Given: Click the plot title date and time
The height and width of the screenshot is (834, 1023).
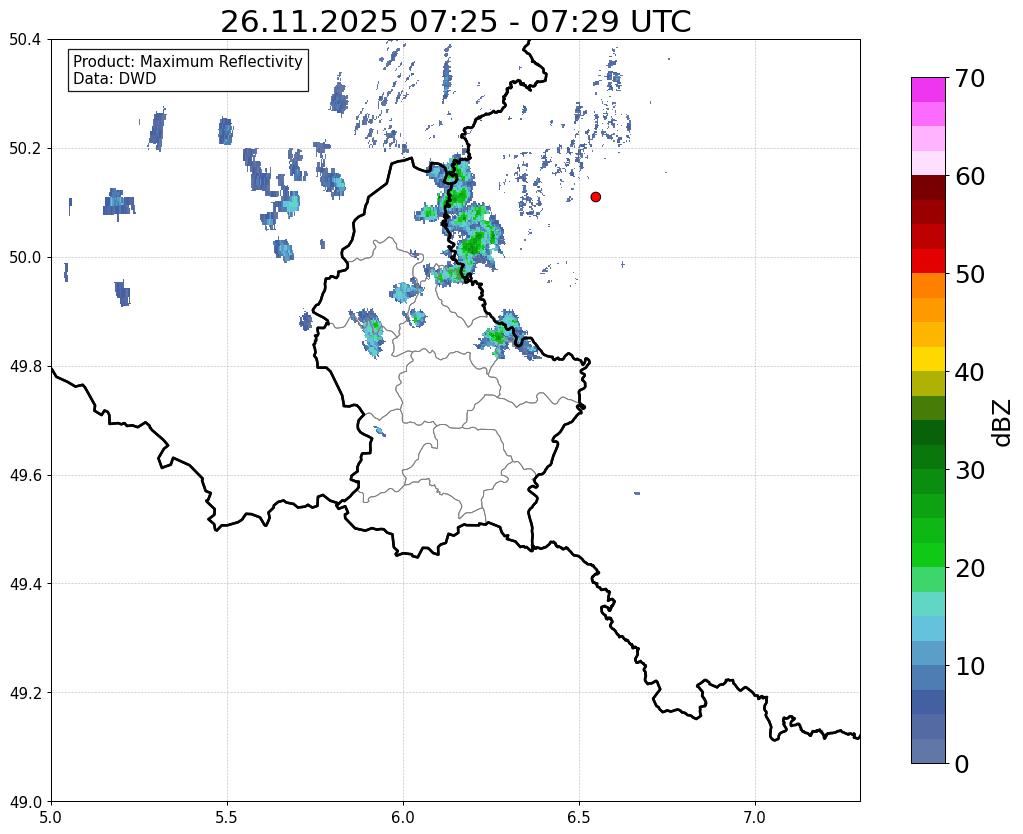Looking at the screenshot, I should [455, 22].
